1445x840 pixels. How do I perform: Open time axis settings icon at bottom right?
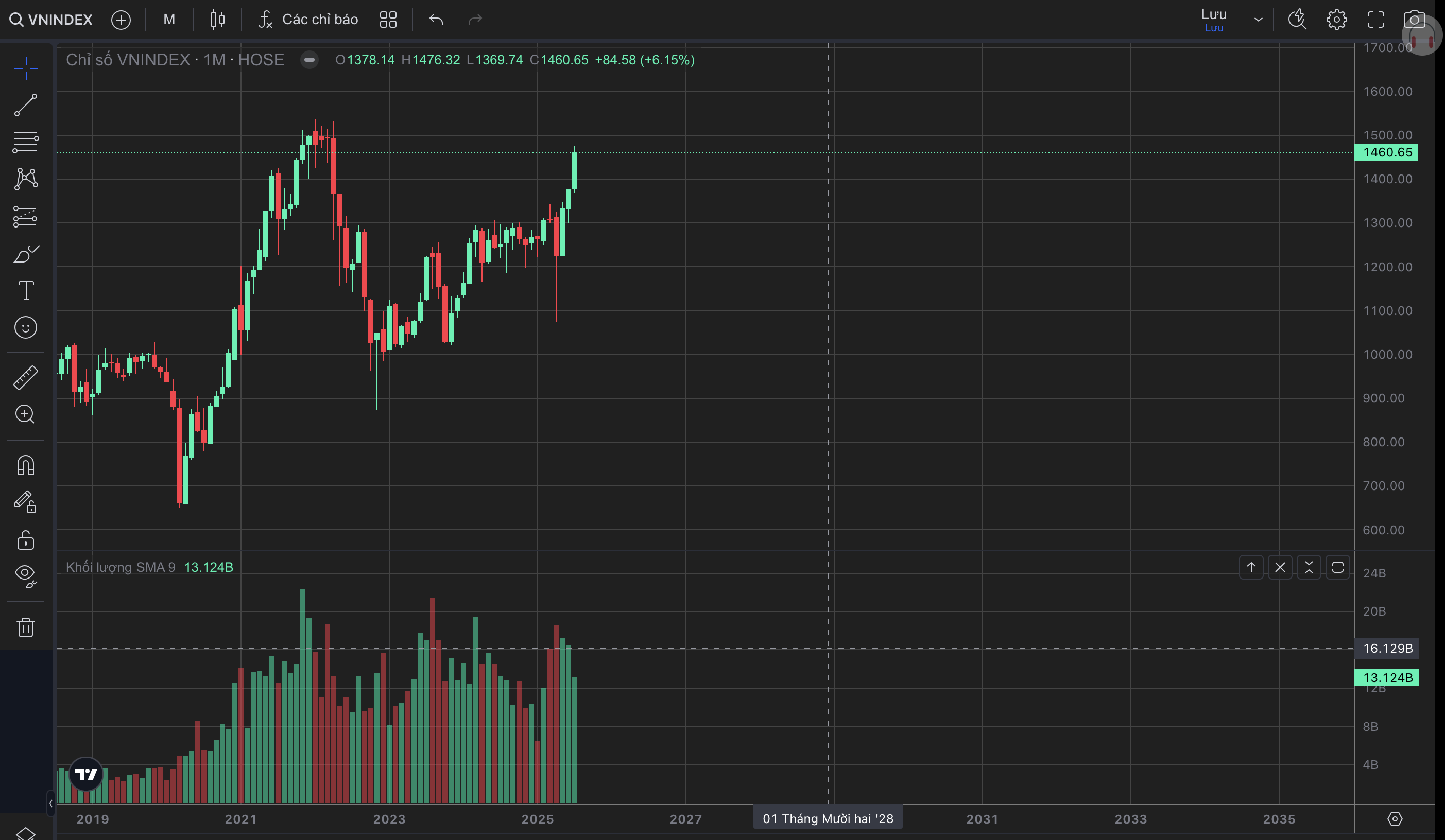(1395, 819)
